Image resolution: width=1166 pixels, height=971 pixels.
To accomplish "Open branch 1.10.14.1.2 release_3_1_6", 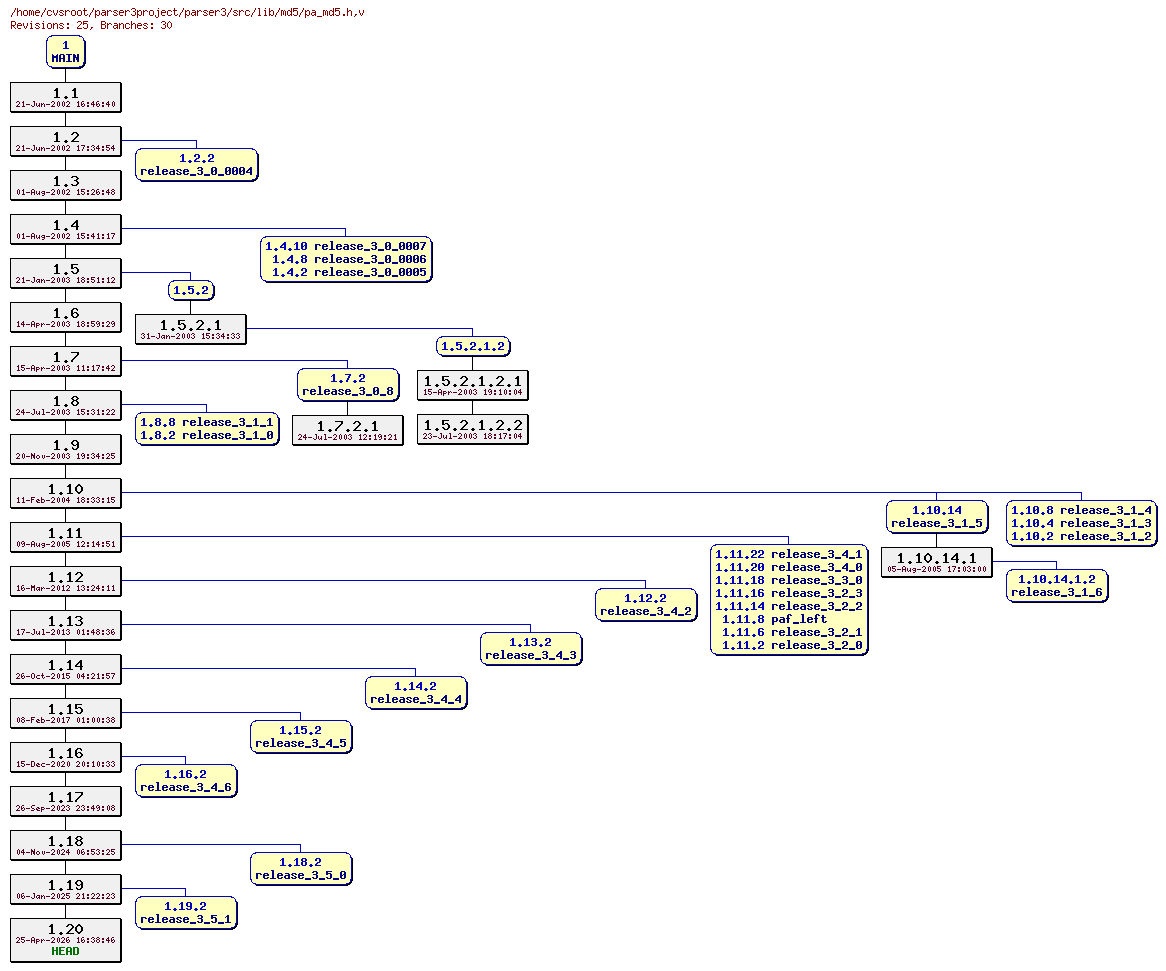I will click(x=1056, y=585).
